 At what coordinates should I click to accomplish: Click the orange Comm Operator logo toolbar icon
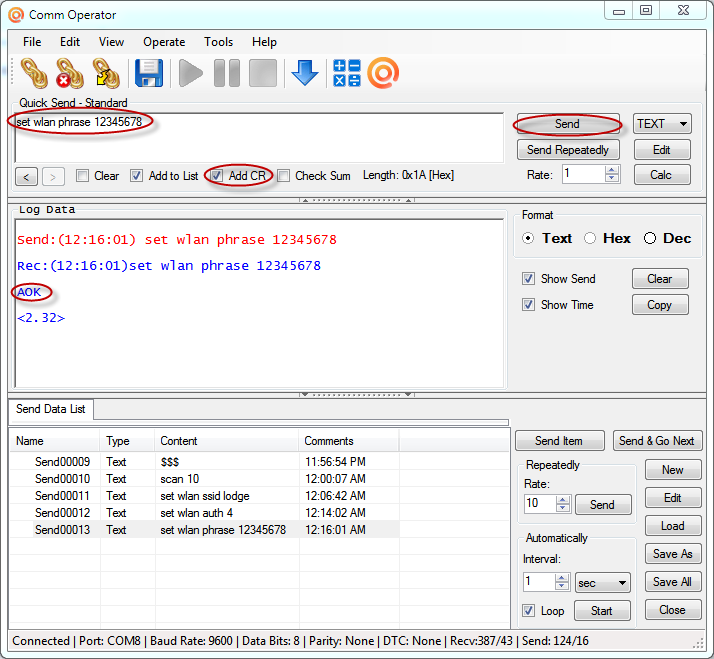tap(383, 73)
